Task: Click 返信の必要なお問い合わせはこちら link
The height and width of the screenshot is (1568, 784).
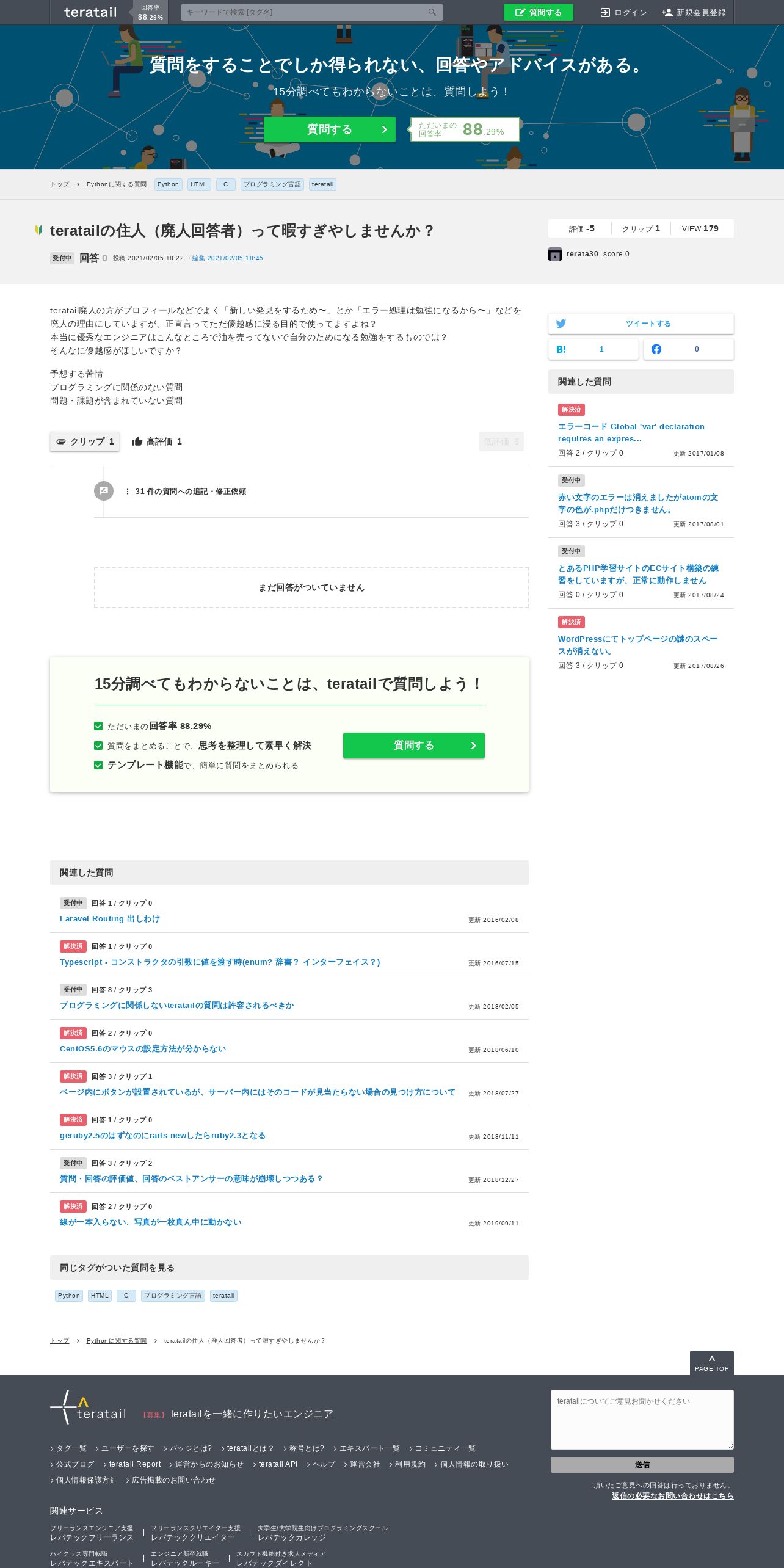Action: [x=673, y=1496]
